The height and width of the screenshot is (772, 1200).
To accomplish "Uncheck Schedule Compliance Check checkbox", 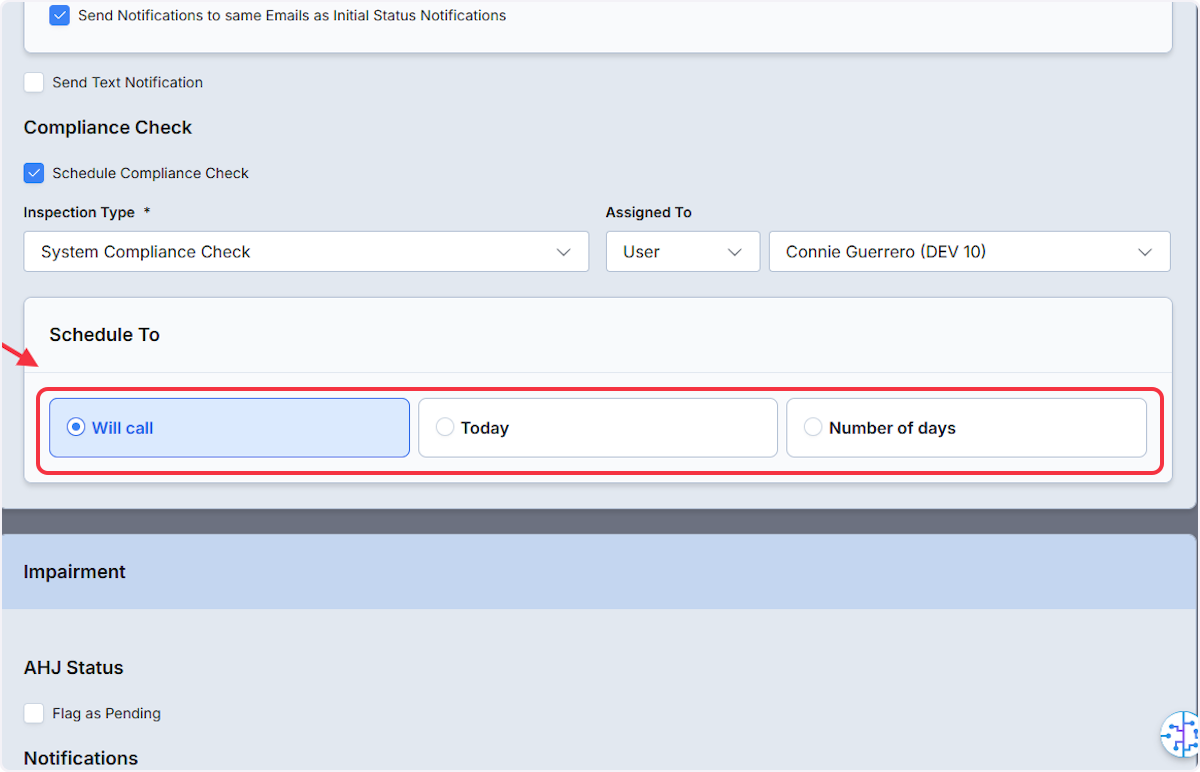I will point(34,173).
